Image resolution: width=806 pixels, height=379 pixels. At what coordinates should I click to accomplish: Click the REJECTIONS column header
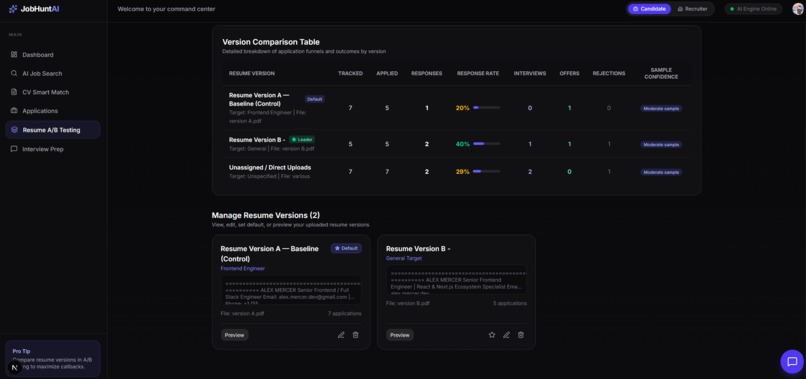pos(609,74)
